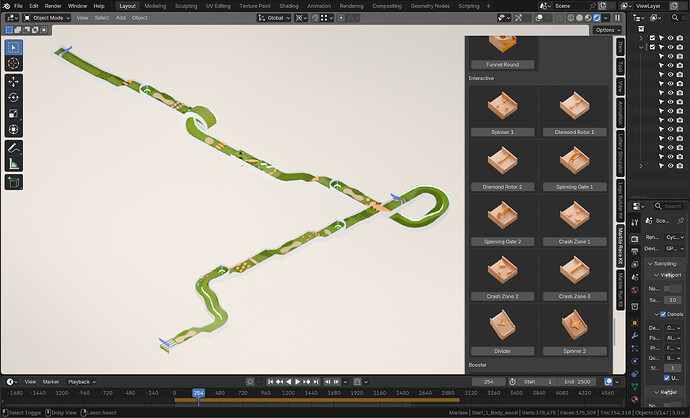The height and width of the screenshot is (418, 690).
Task: Open the Render menu
Action: [x=53, y=6]
